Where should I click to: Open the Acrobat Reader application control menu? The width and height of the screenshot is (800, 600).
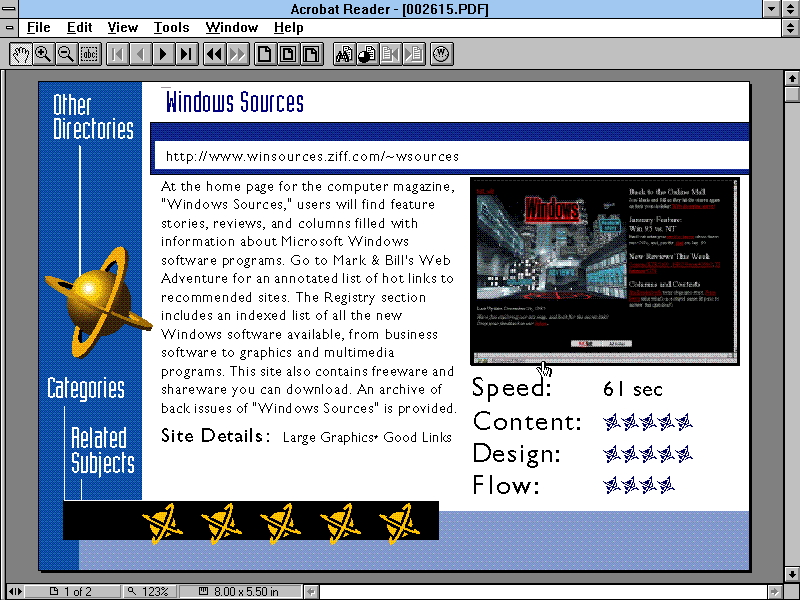(x=9, y=9)
